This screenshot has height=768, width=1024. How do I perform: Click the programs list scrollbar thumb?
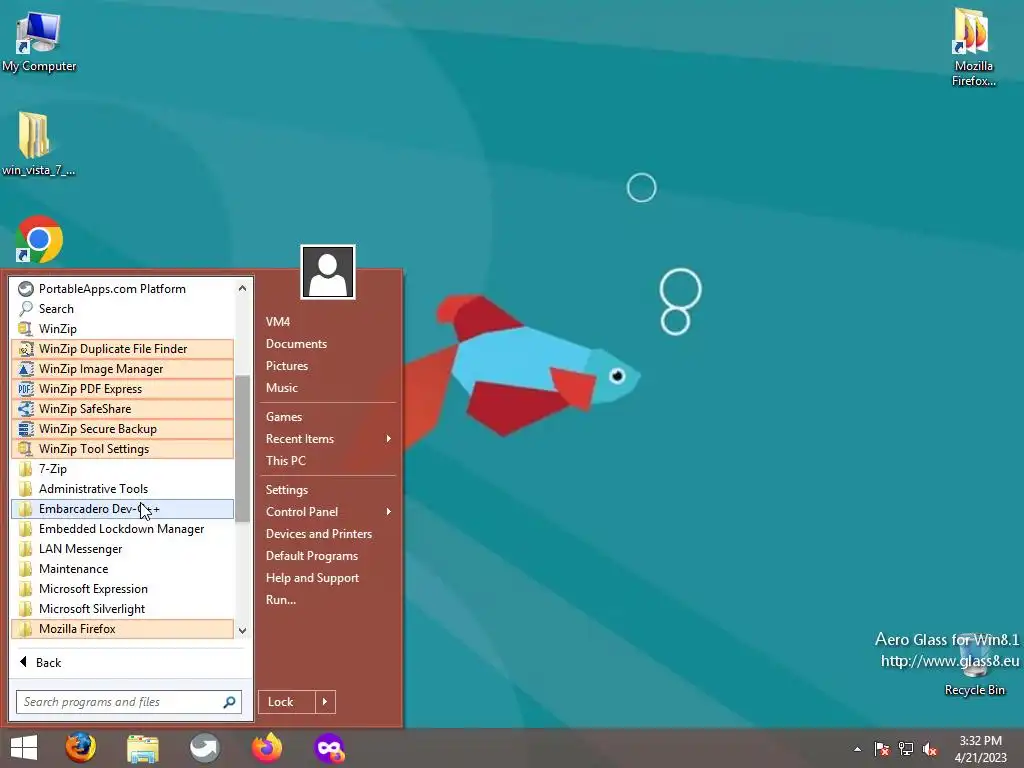[x=242, y=449]
